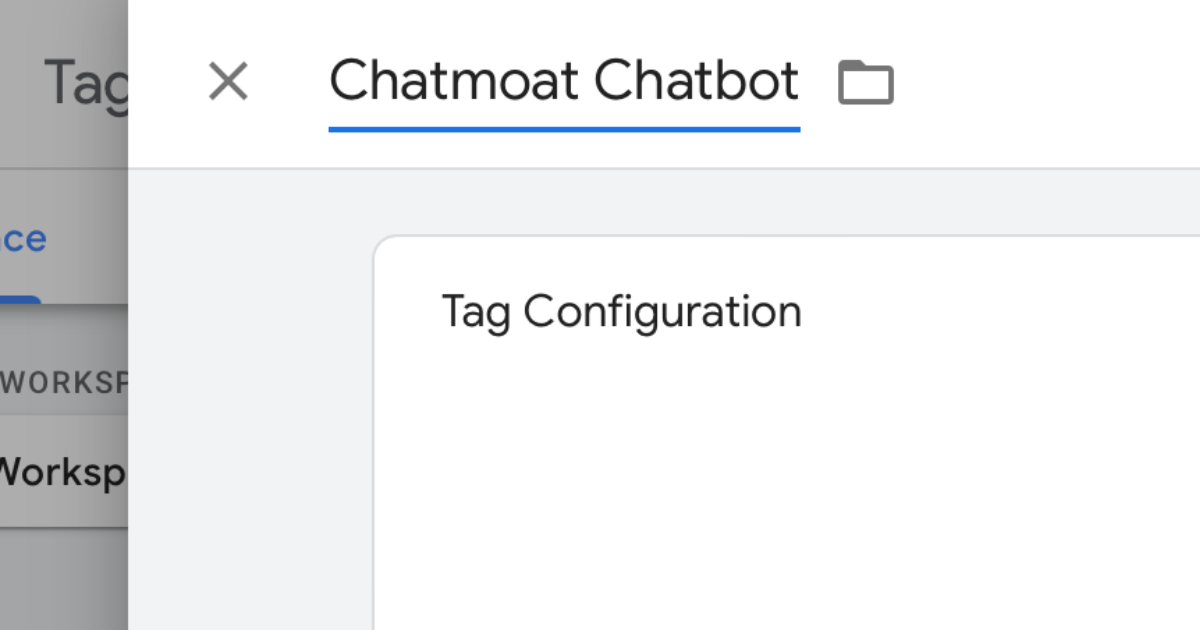1200x630 pixels.
Task: Open the workspace selector in the sidebar
Action: [x=62, y=471]
